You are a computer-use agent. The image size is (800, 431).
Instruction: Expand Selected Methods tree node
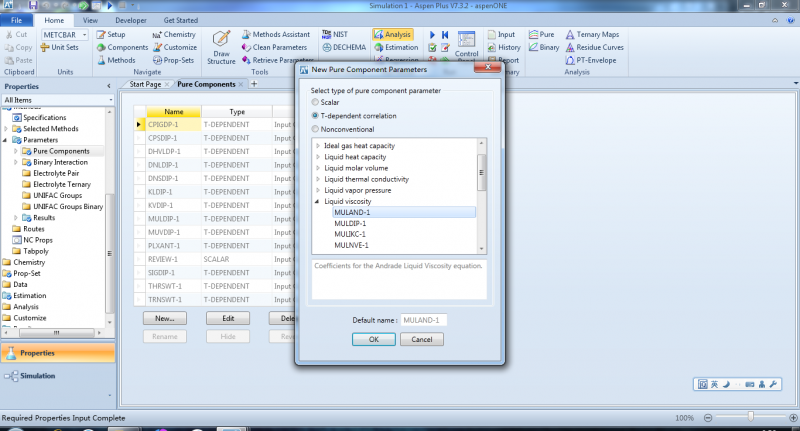coord(6,129)
